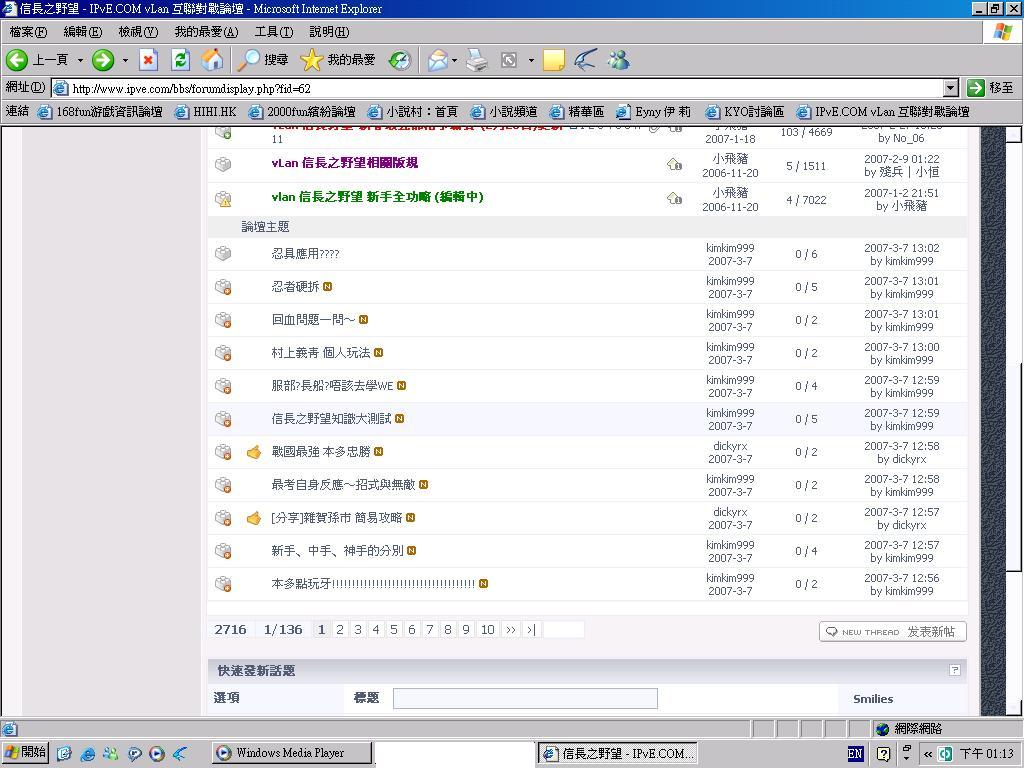Image resolution: width=1024 pixels, height=768 pixels.
Task: Collapse the 快速發新話題 panel toggle
Action: coord(954,670)
